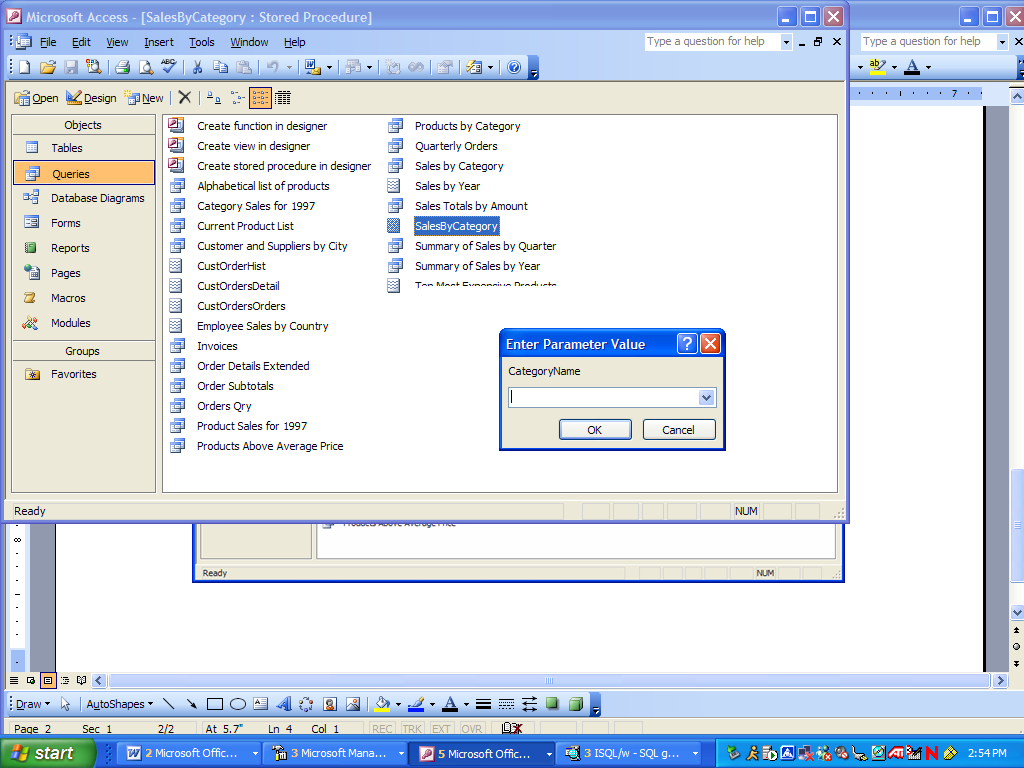The width and height of the screenshot is (1024, 768).
Task: Insert WordArt from Drawing toolbar
Action: pos(283,704)
